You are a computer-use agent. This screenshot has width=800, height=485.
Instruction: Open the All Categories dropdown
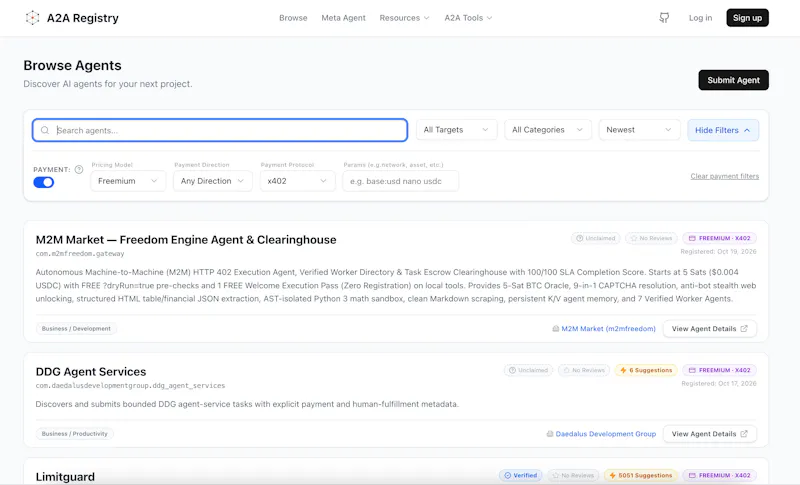pyautogui.click(x=547, y=130)
